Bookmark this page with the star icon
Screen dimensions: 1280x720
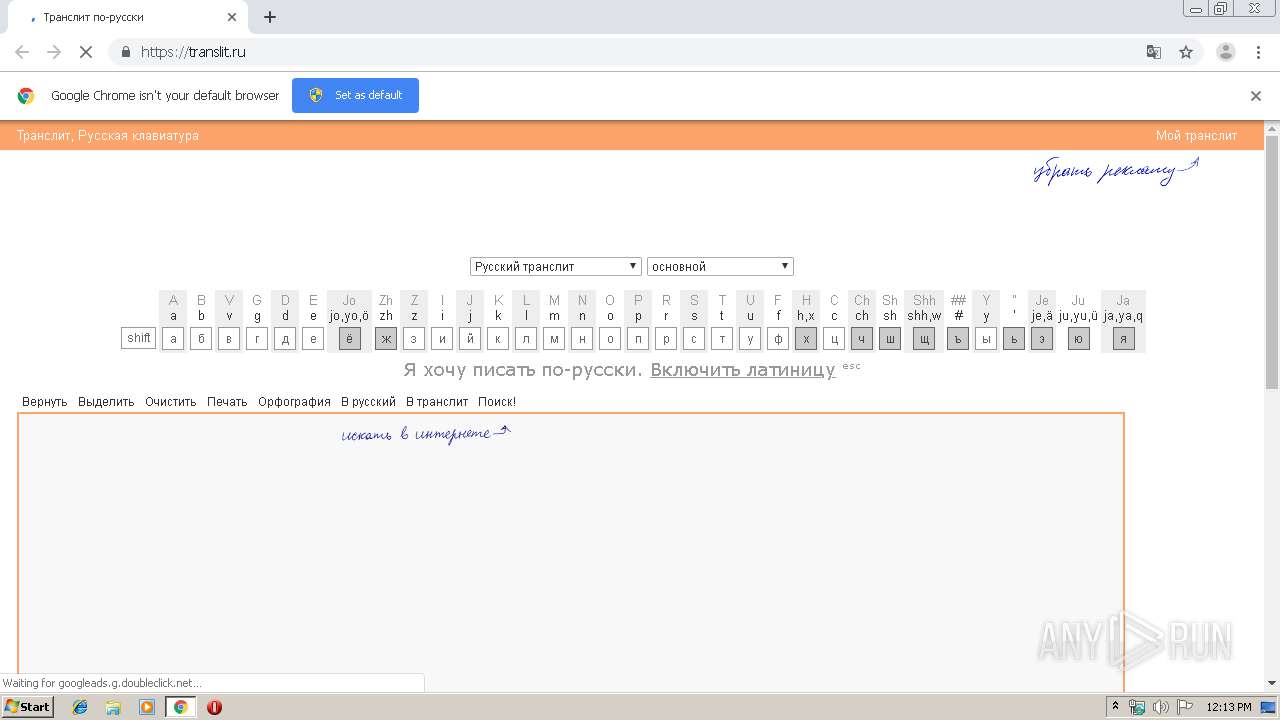tap(1186, 52)
